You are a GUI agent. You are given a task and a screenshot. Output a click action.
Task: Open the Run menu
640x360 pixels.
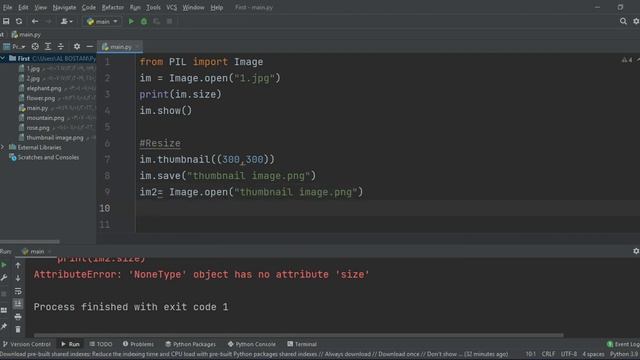tap(135, 7)
